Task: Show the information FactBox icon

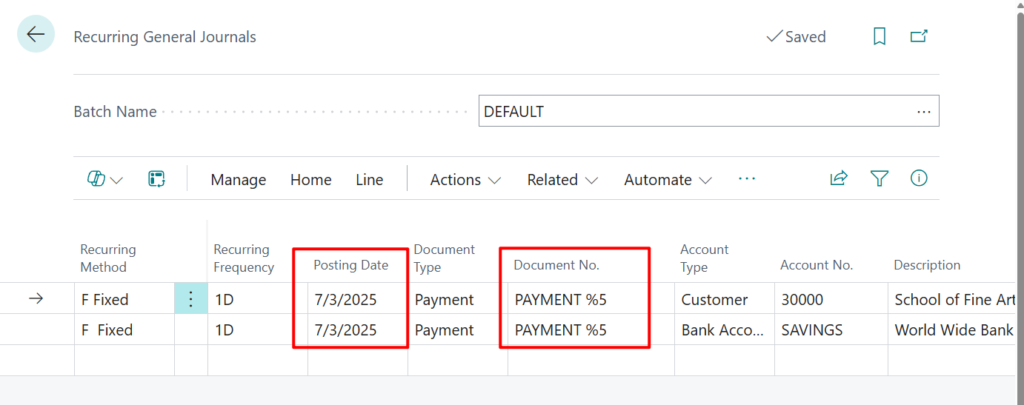Action: click(918, 179)
